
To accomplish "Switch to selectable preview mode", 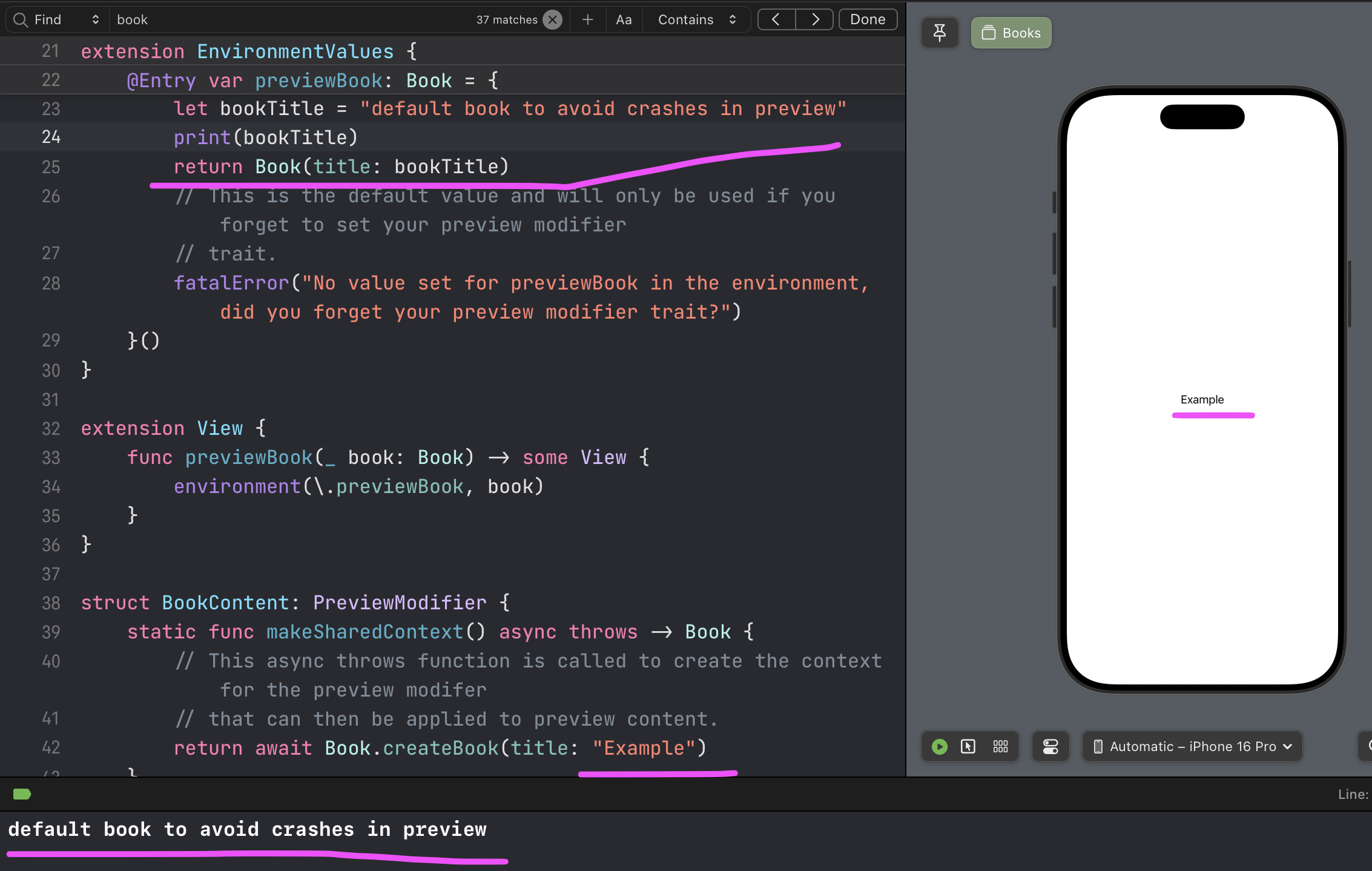I will tap(968, 746).
